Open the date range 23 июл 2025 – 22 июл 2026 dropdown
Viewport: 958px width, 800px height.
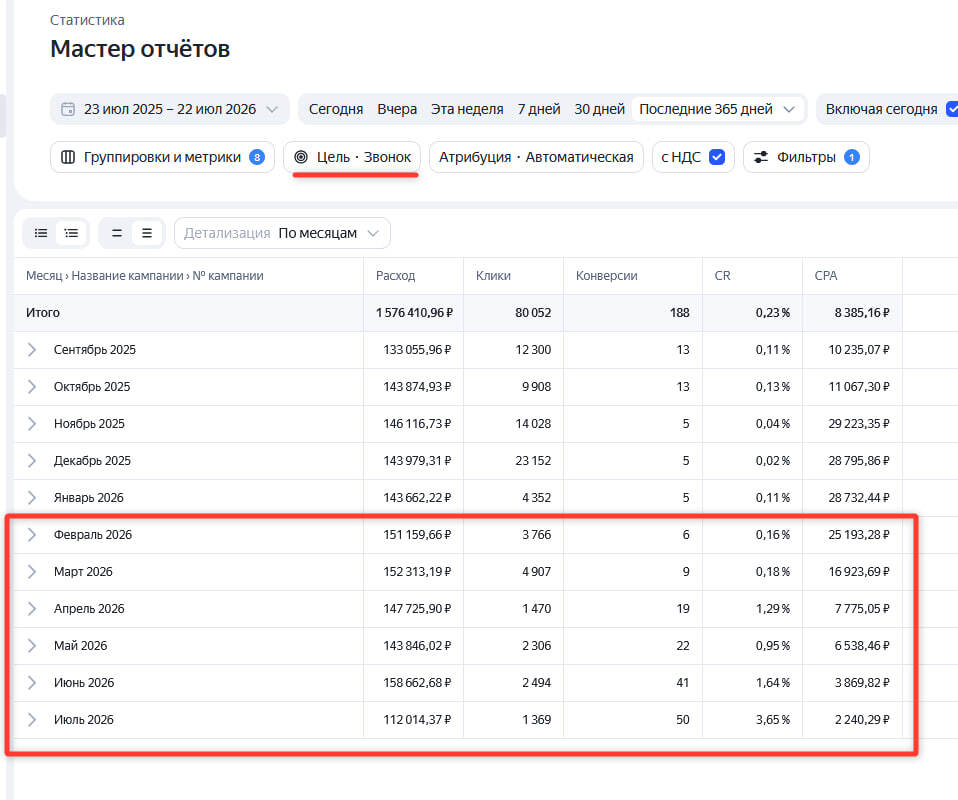170,109
